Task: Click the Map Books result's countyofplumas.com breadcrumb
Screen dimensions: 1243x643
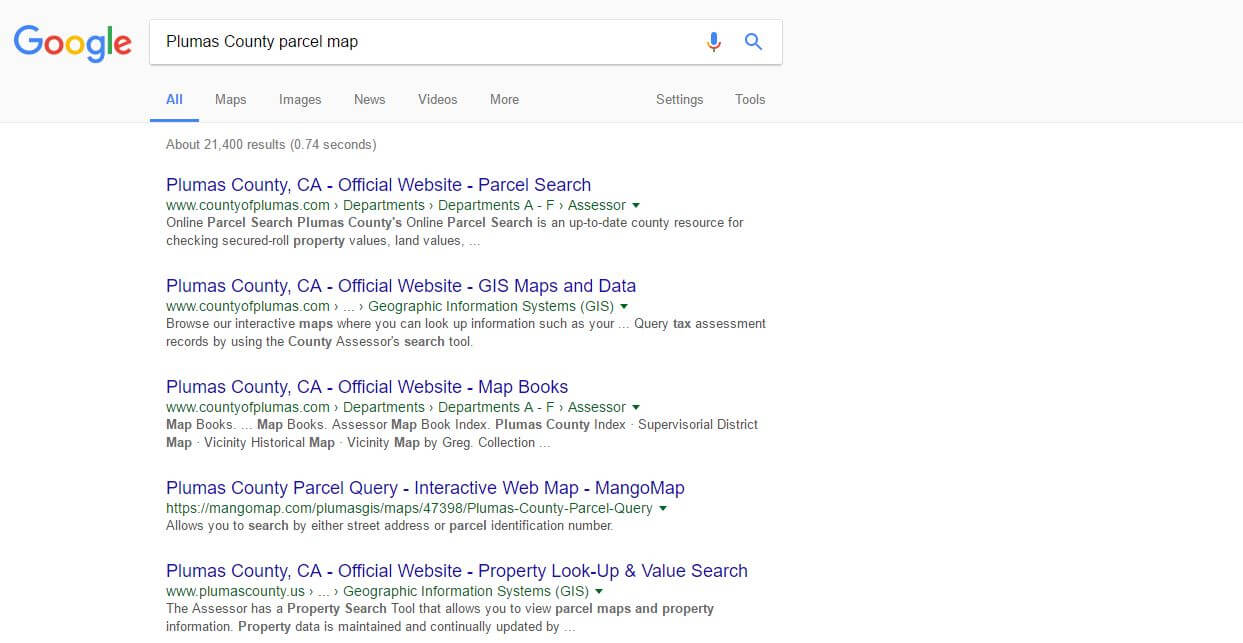Action: tap(395, 407)
